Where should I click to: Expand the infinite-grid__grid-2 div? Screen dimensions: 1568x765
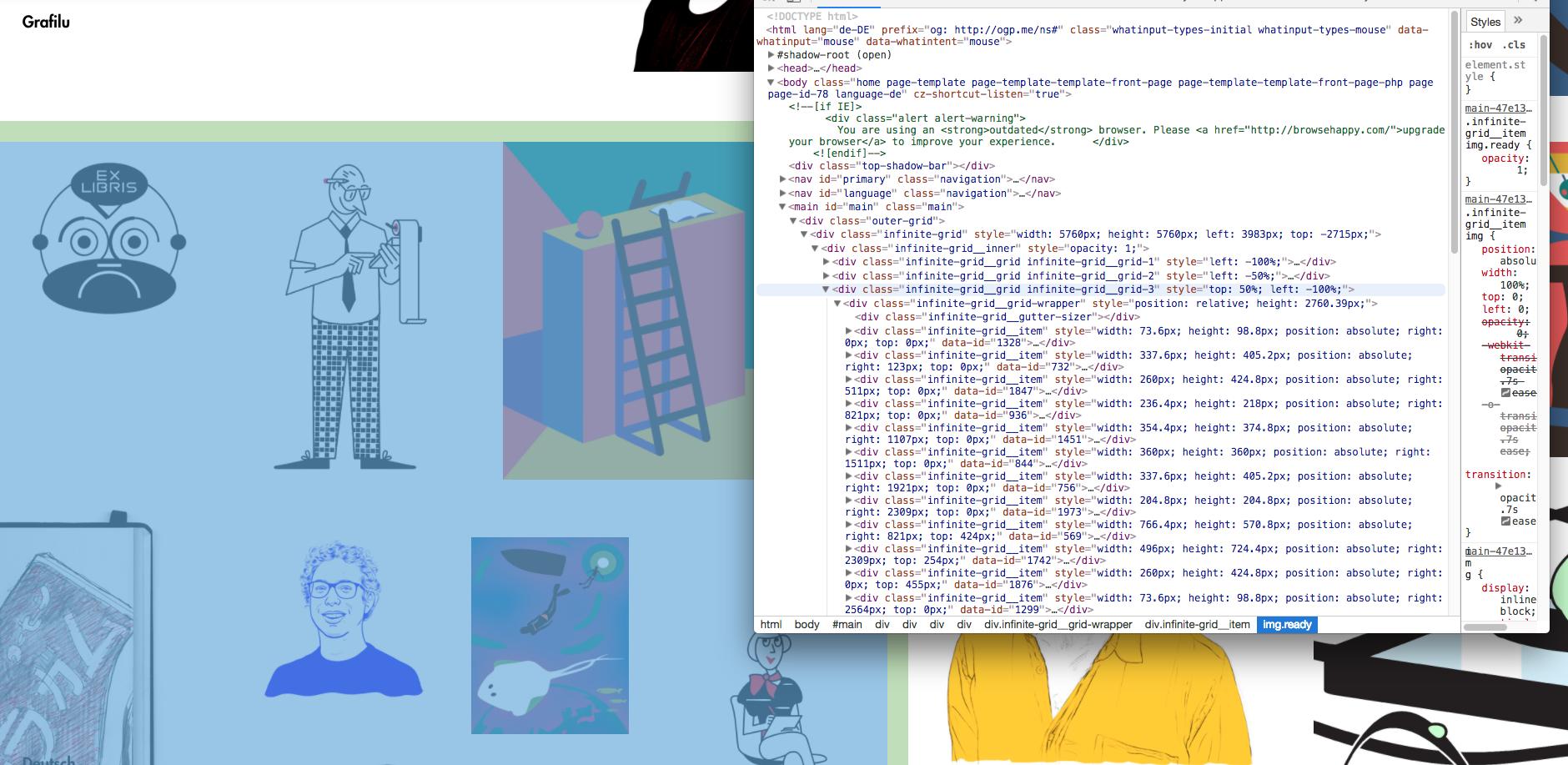826,276
